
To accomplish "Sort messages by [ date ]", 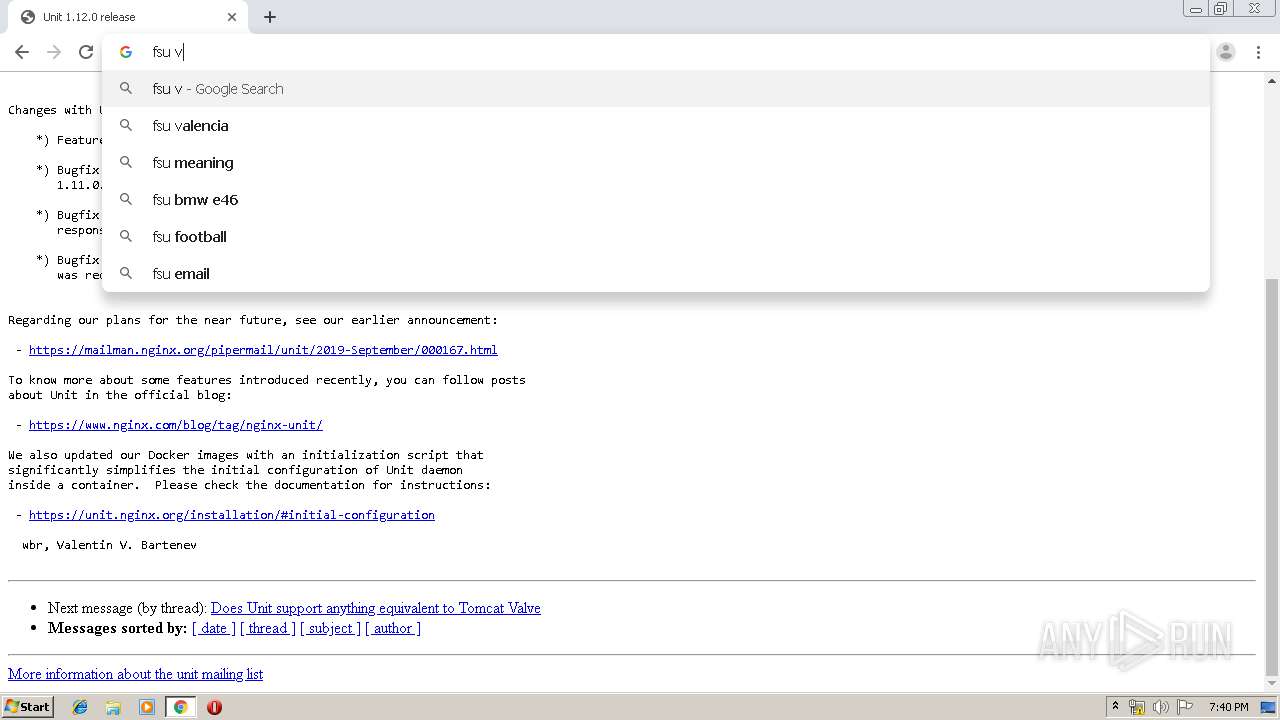I will tap(214, 628).
